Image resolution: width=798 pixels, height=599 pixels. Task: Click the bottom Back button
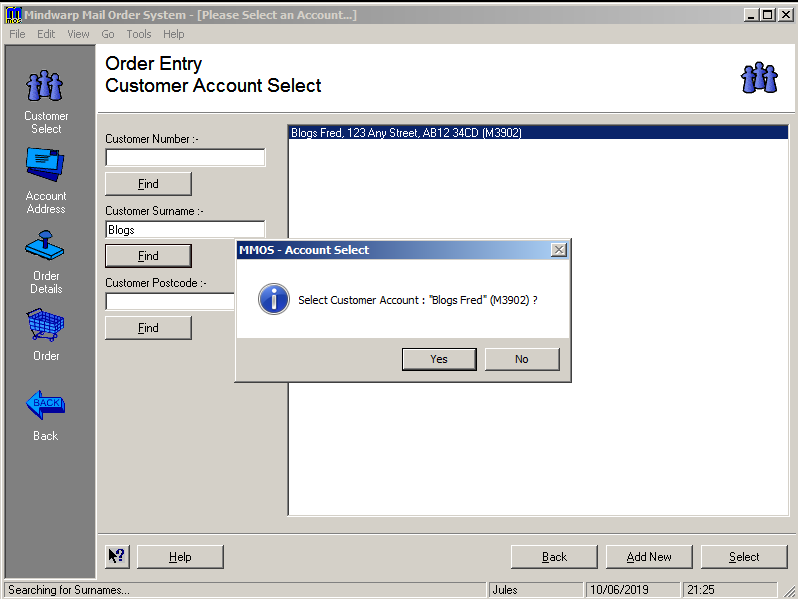554,557
